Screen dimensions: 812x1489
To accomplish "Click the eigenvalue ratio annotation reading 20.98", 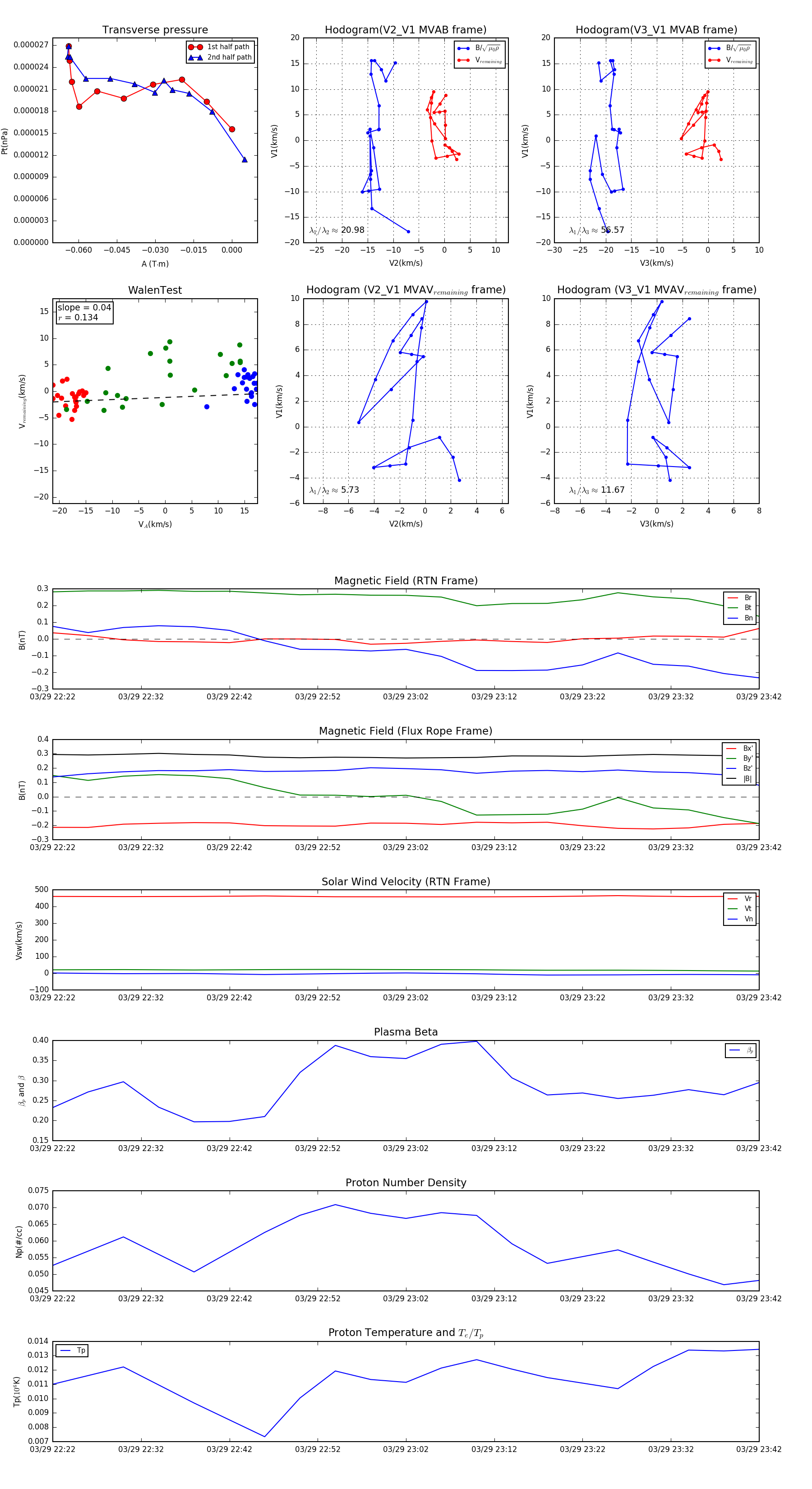I will pyautogui.click(x=337, y=230).
